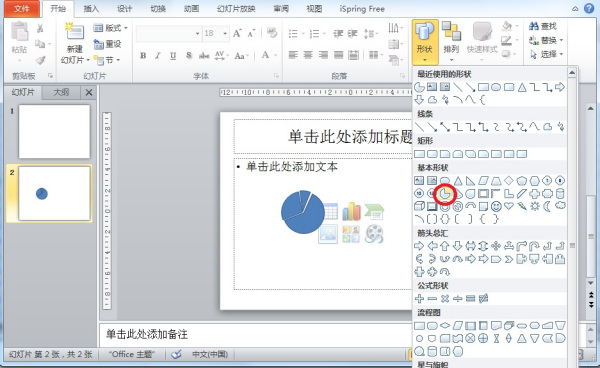Image resolution: width=600 pixels, height=368 pixels.
Task: Toggle underline formatting
Action: (x=173, y=56)
